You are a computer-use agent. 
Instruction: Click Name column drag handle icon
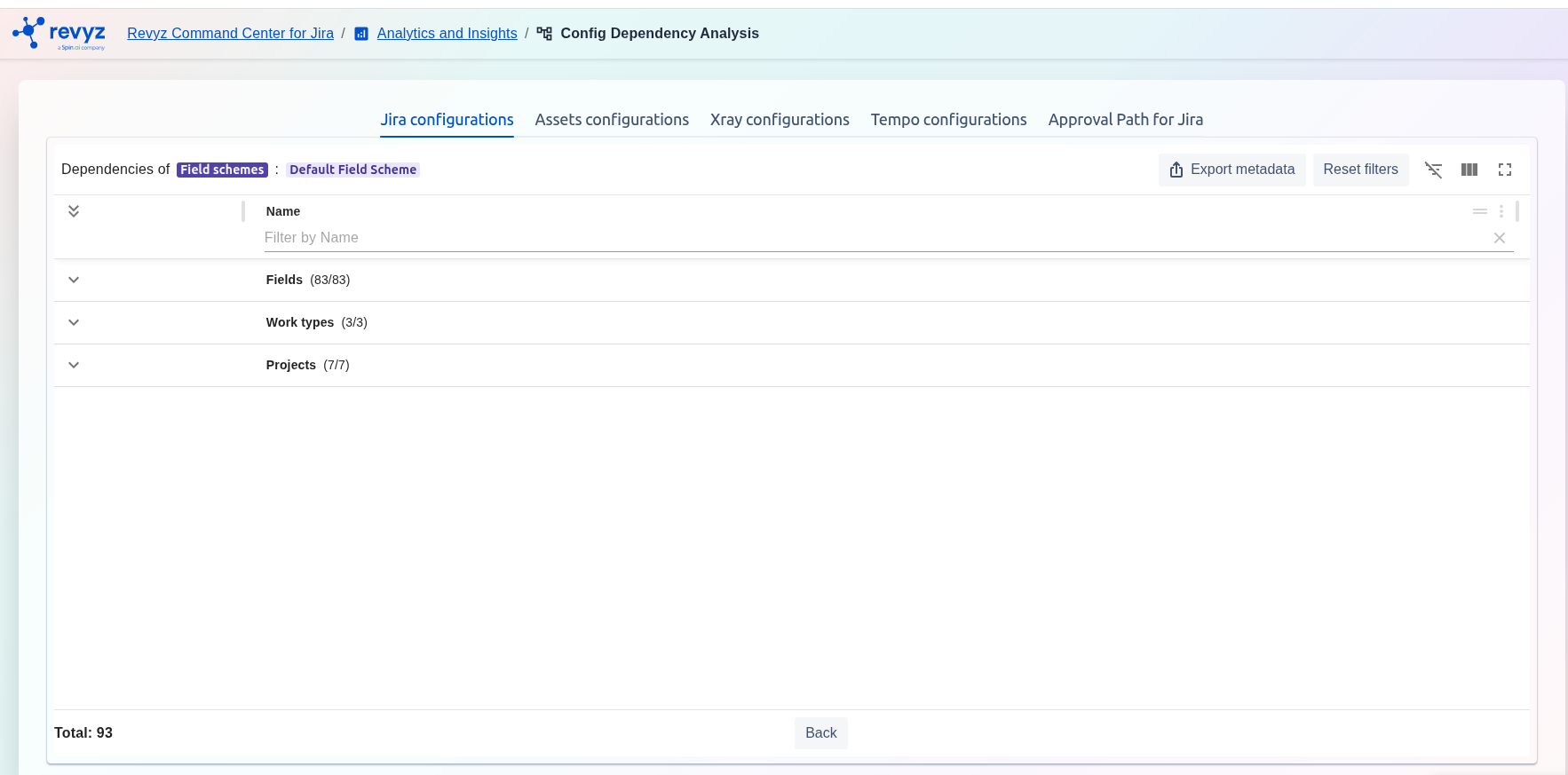pos(1480,211)
